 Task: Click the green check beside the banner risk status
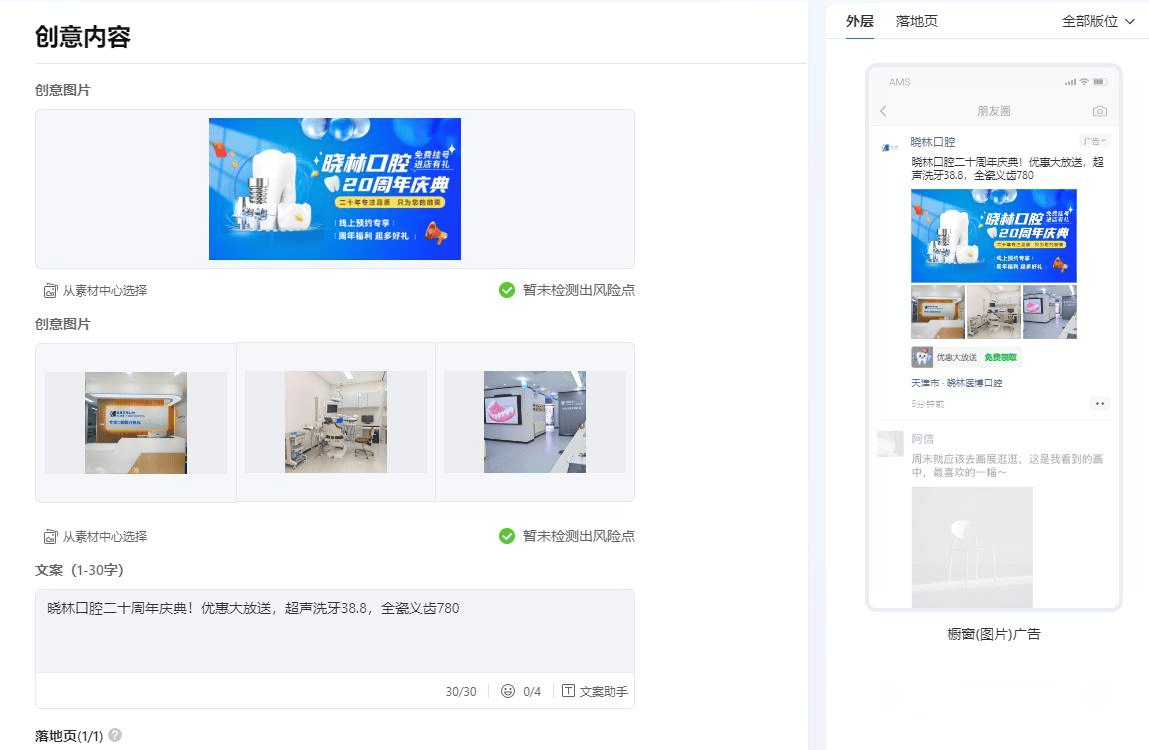(x=507, y=290)
